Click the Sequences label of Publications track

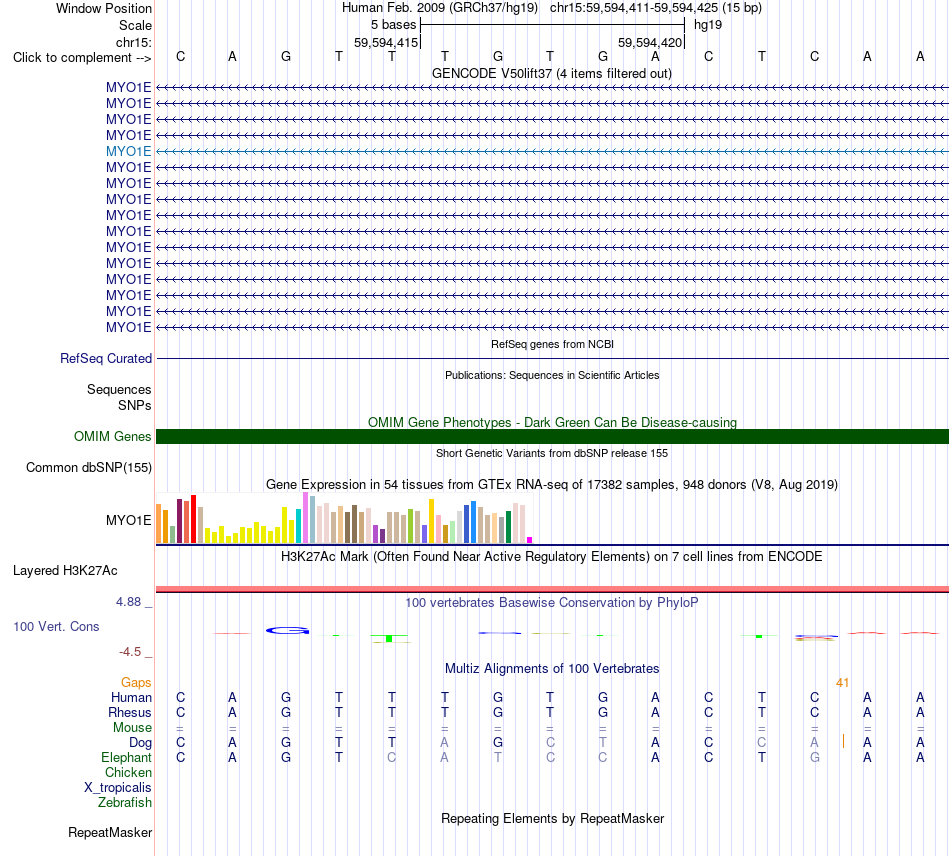pos(119,390)
